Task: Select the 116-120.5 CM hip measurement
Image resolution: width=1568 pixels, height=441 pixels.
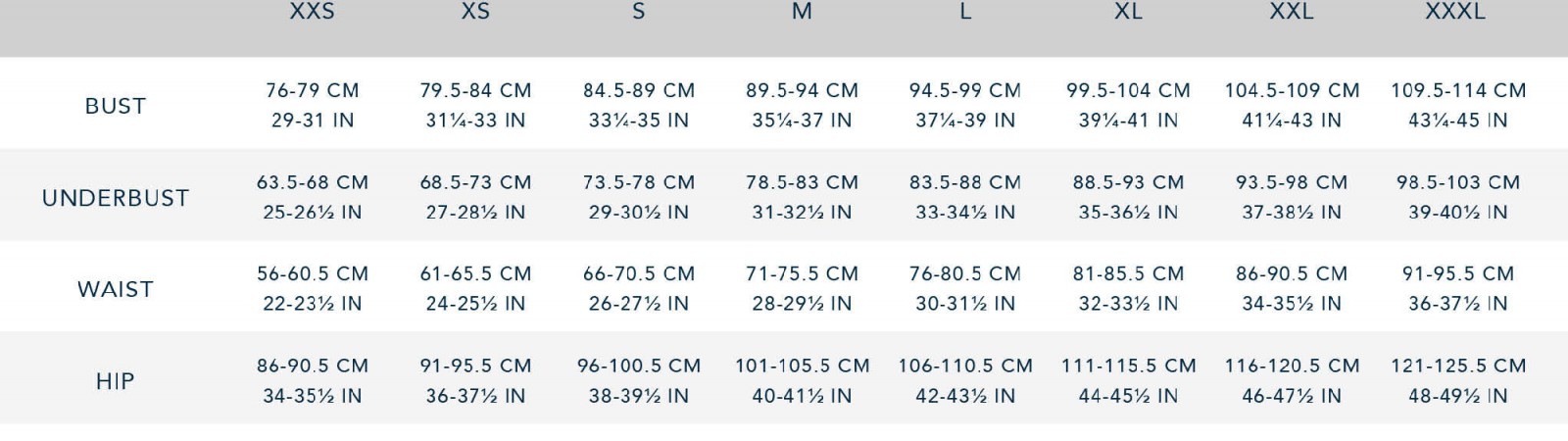Action: point(1292,366)
